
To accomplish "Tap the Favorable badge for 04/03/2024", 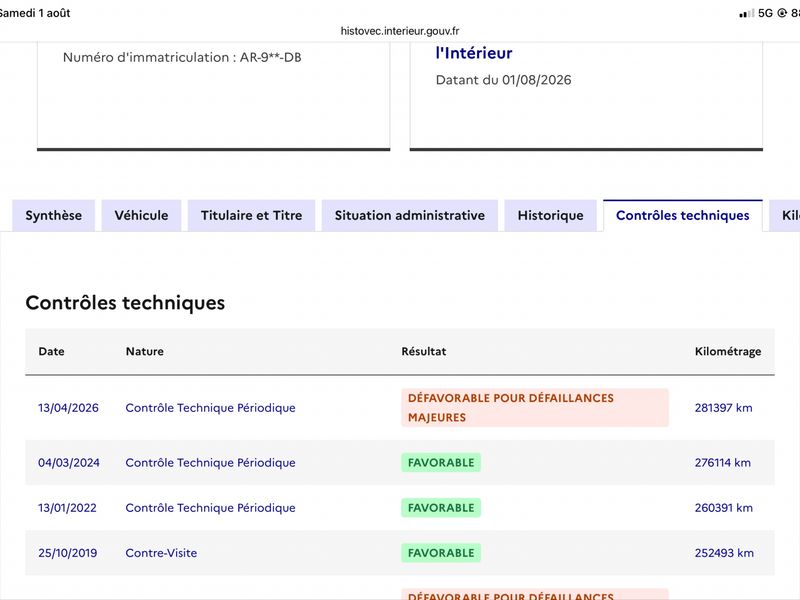I will click(x=441, y=463).
